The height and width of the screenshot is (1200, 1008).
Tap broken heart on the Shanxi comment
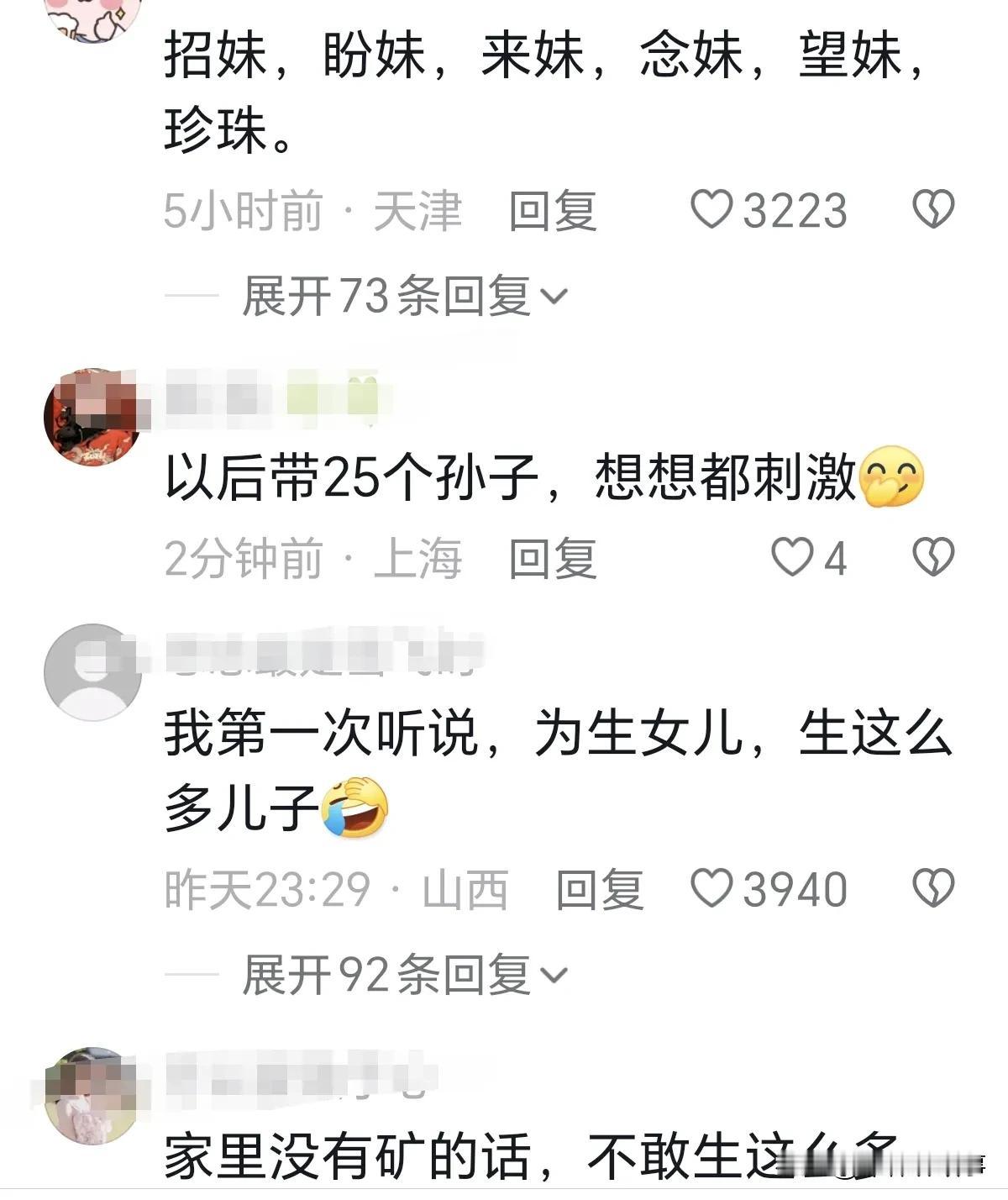(933, 888)
